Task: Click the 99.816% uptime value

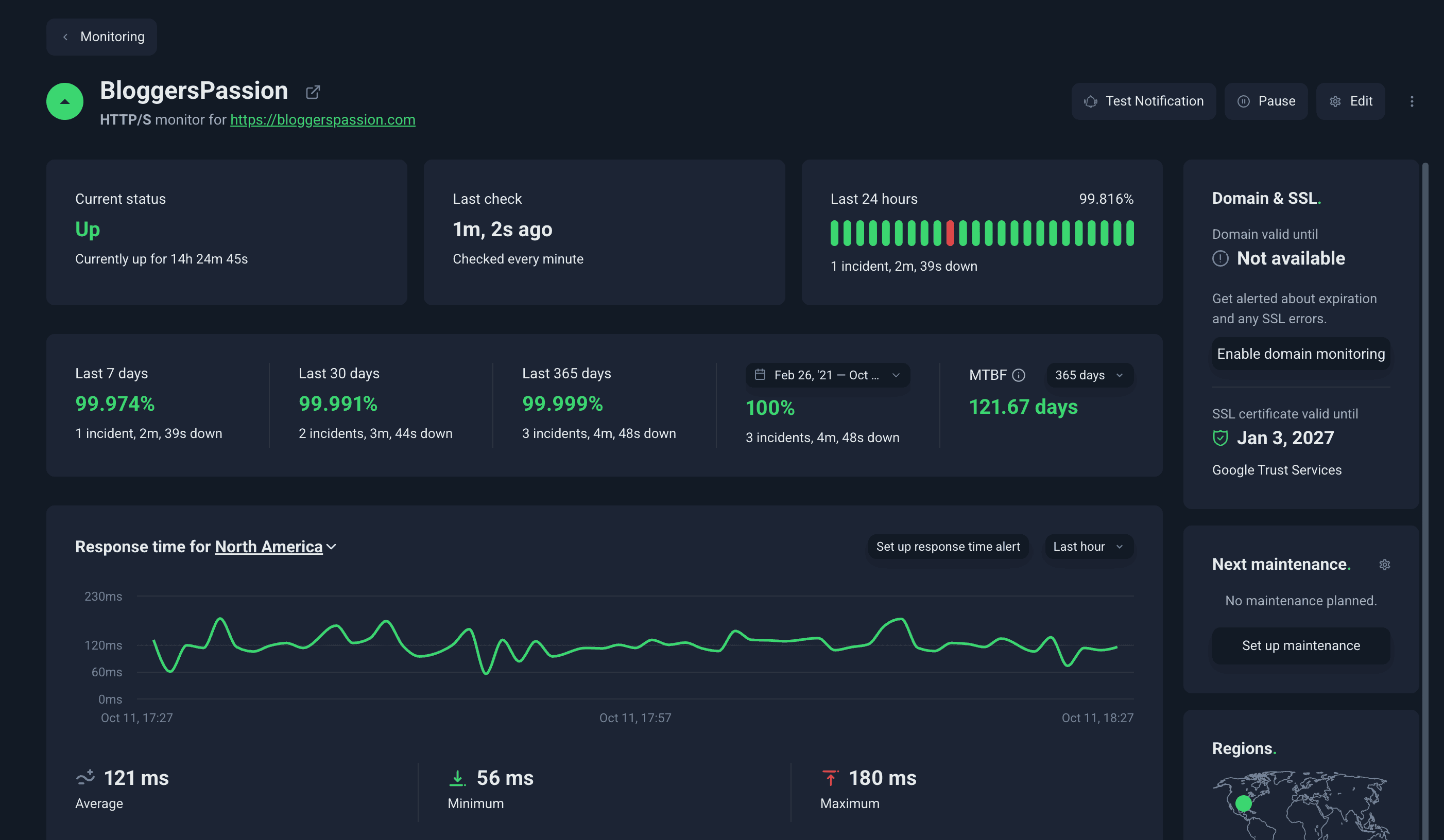Action: coord(1106,199)
